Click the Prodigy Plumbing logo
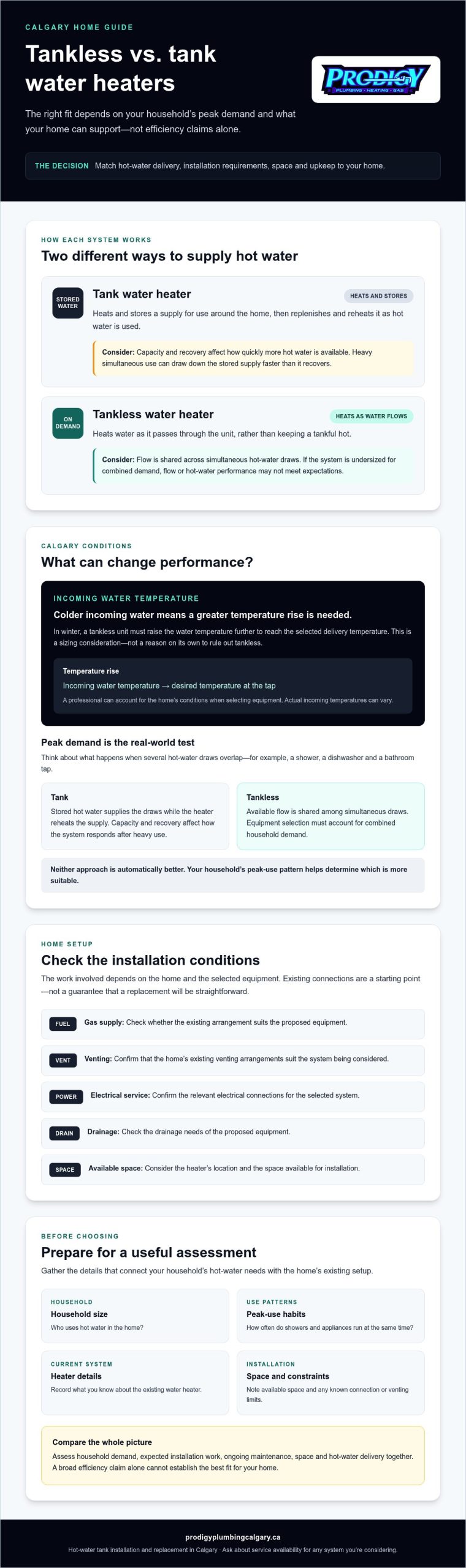 376,80
